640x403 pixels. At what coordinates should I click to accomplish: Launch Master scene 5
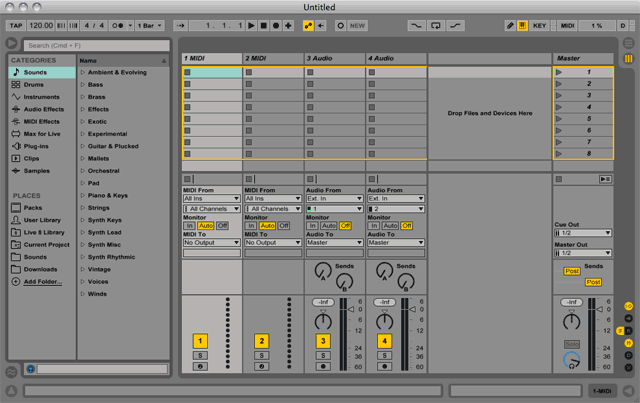coord(559,119)
